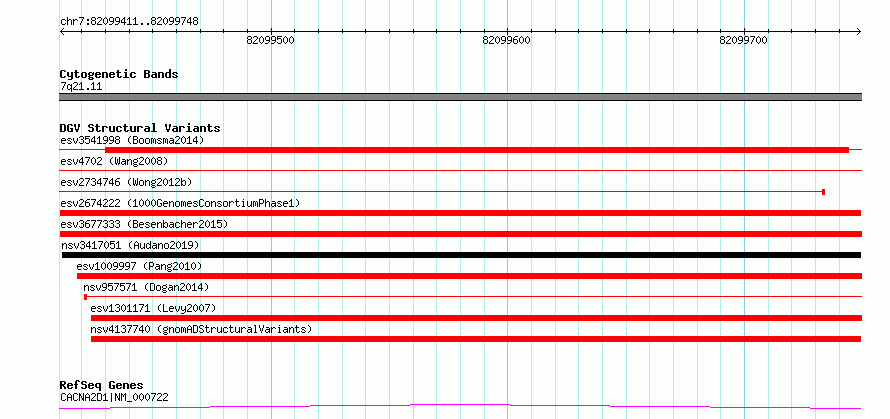The image size is (890, 419).
Task: Click the CACNA2D1|NM_000722 gene label
Action: point(114,397)
